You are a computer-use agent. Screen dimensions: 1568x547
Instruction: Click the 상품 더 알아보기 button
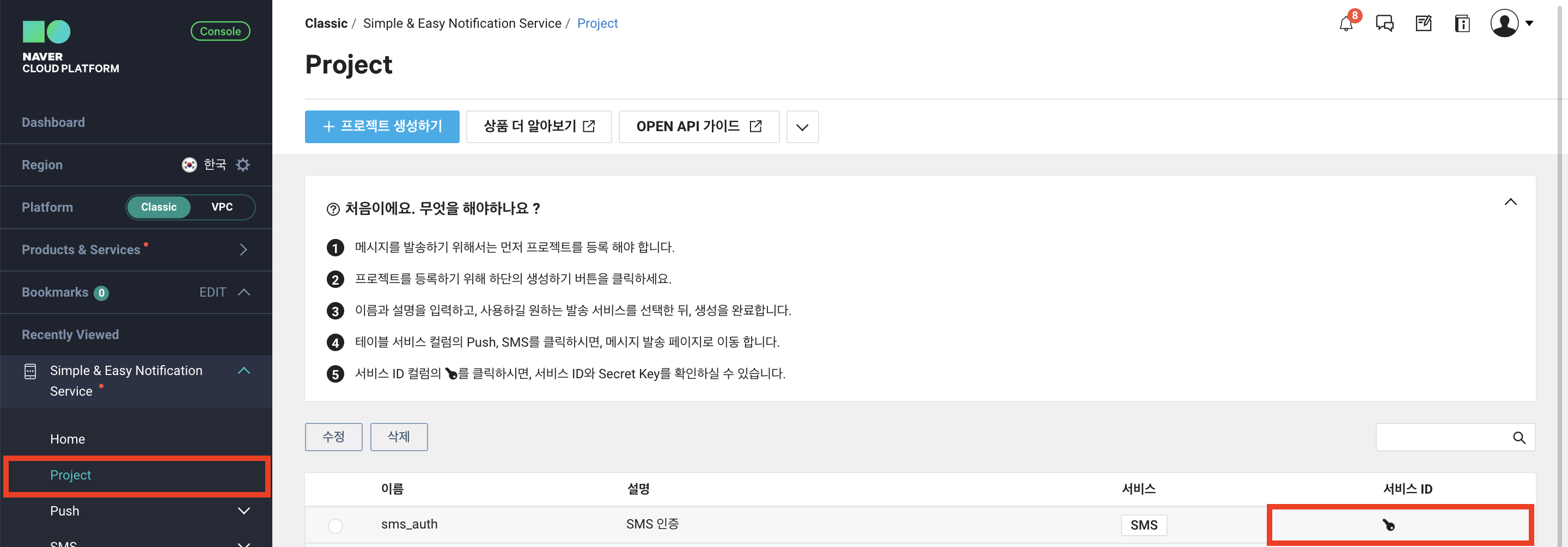[x=539, y=127]
